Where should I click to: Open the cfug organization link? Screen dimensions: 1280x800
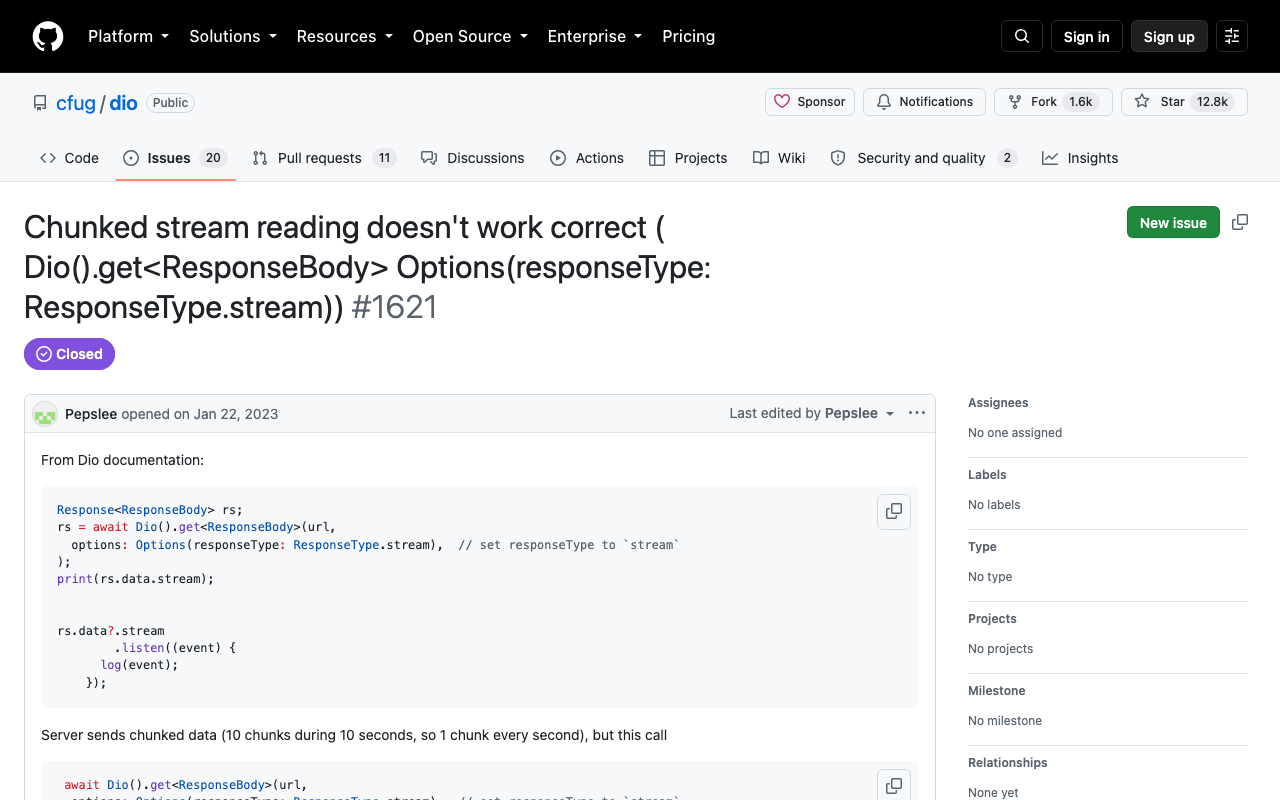(76, 103)
